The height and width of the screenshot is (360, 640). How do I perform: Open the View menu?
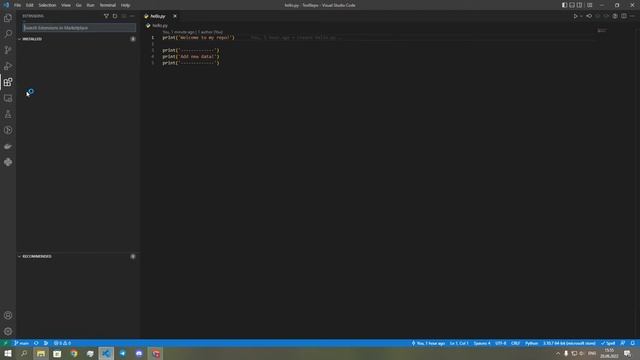point(66,5)
